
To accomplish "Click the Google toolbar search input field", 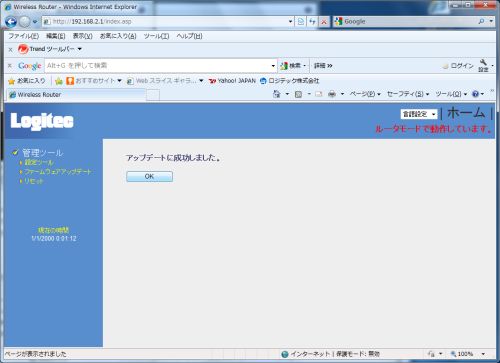I will (158, 66).
